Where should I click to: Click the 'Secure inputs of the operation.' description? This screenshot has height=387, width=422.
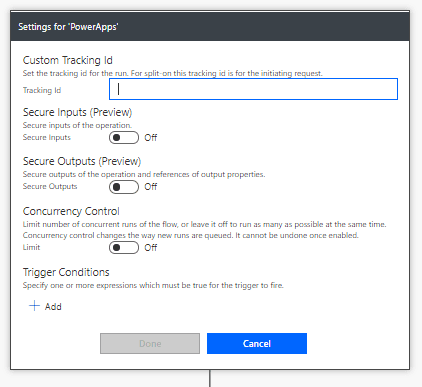point(77,125)
